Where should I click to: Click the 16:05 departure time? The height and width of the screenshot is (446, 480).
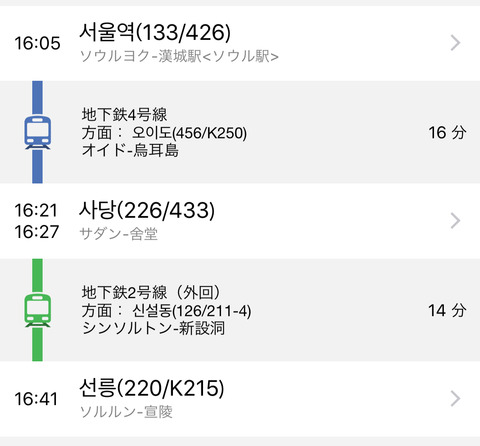click(x=37, y=43)
